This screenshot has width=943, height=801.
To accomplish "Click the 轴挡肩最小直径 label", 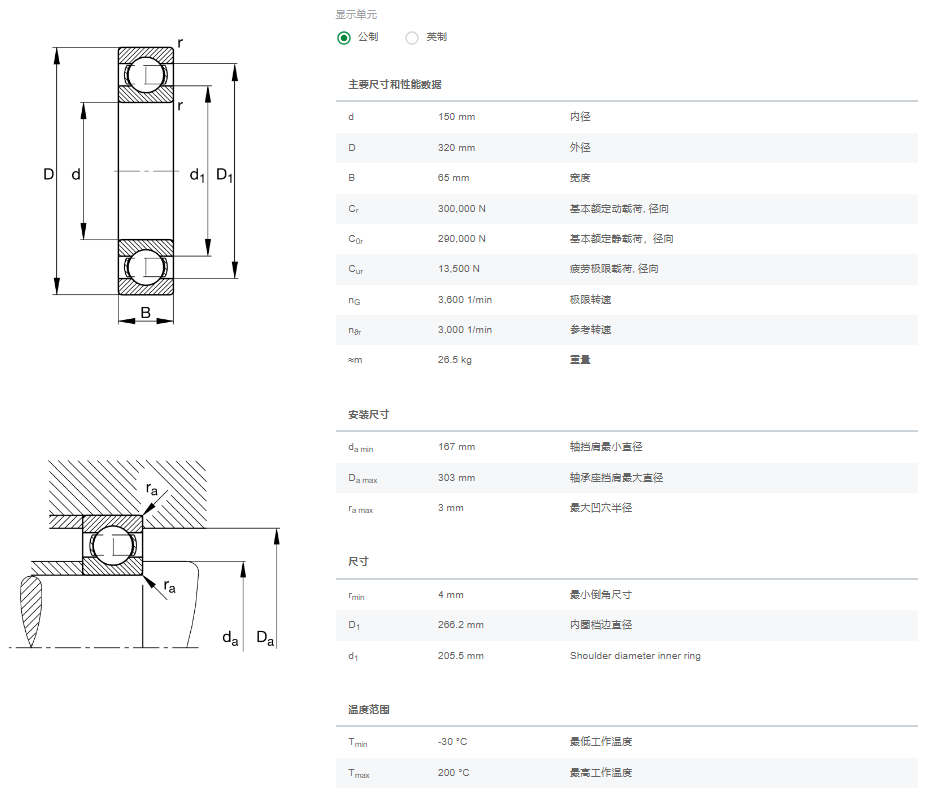I will pyautogui.click(x=606, y=447).
